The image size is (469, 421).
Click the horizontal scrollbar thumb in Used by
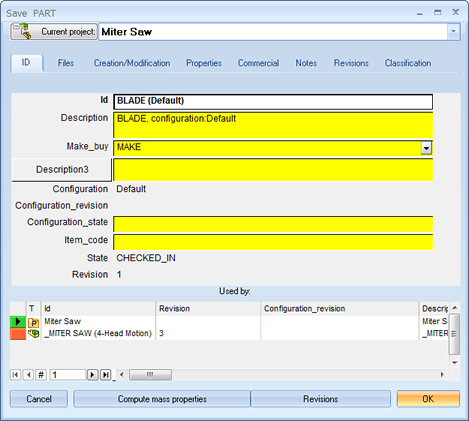click(x=150, y=375)
